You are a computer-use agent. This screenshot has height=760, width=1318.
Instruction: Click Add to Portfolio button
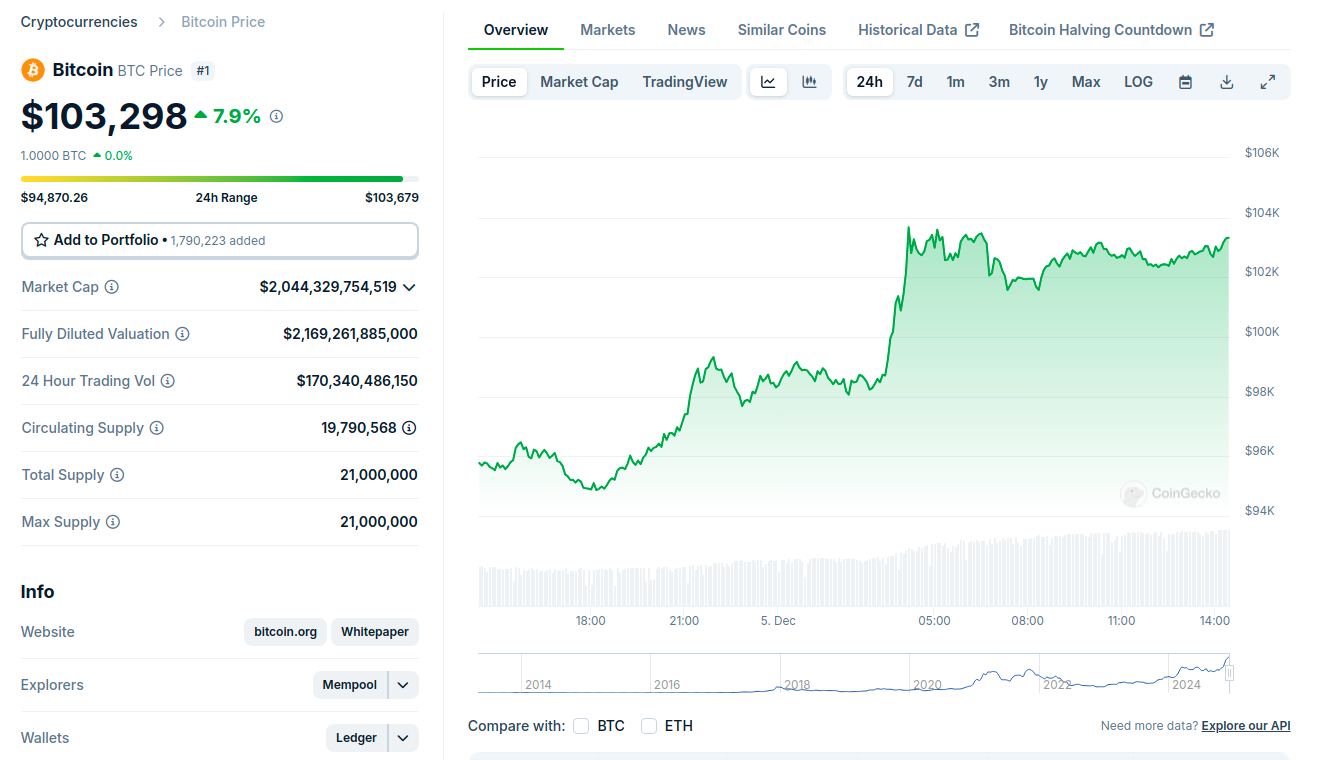pos(220,240)
